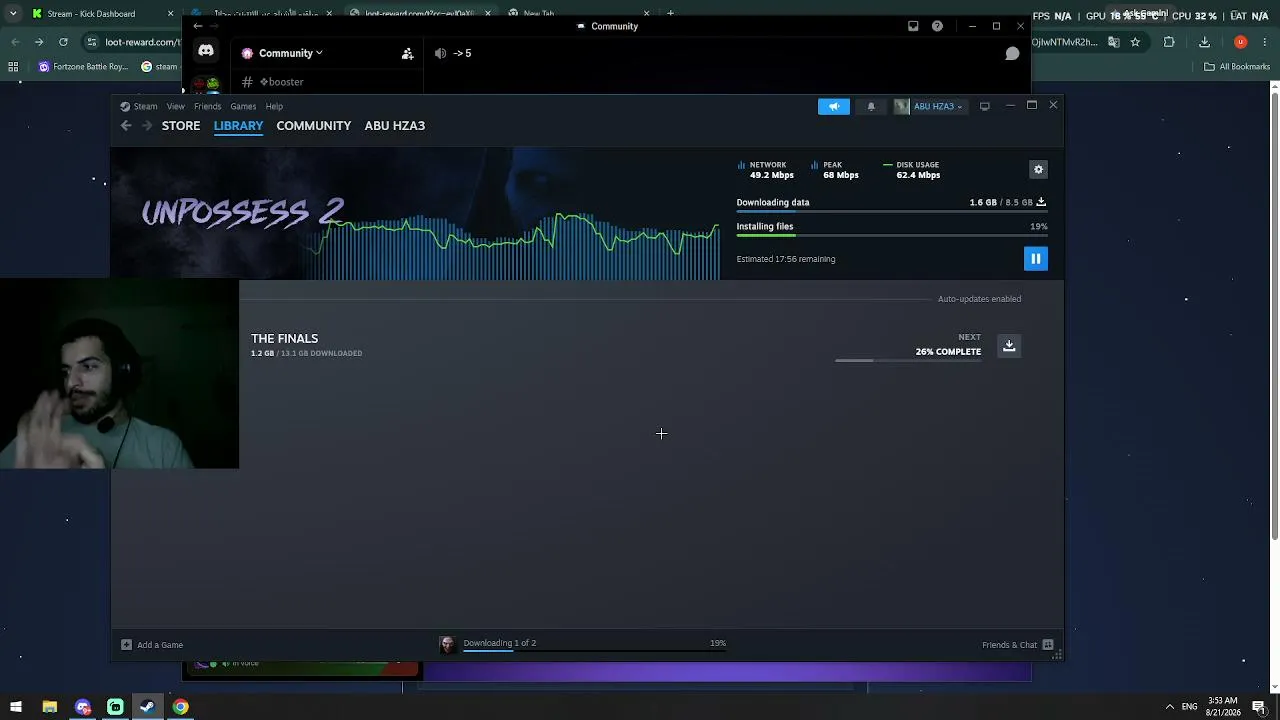
Task: Open Steam downloads settings gear
Action: (1038, 170)
